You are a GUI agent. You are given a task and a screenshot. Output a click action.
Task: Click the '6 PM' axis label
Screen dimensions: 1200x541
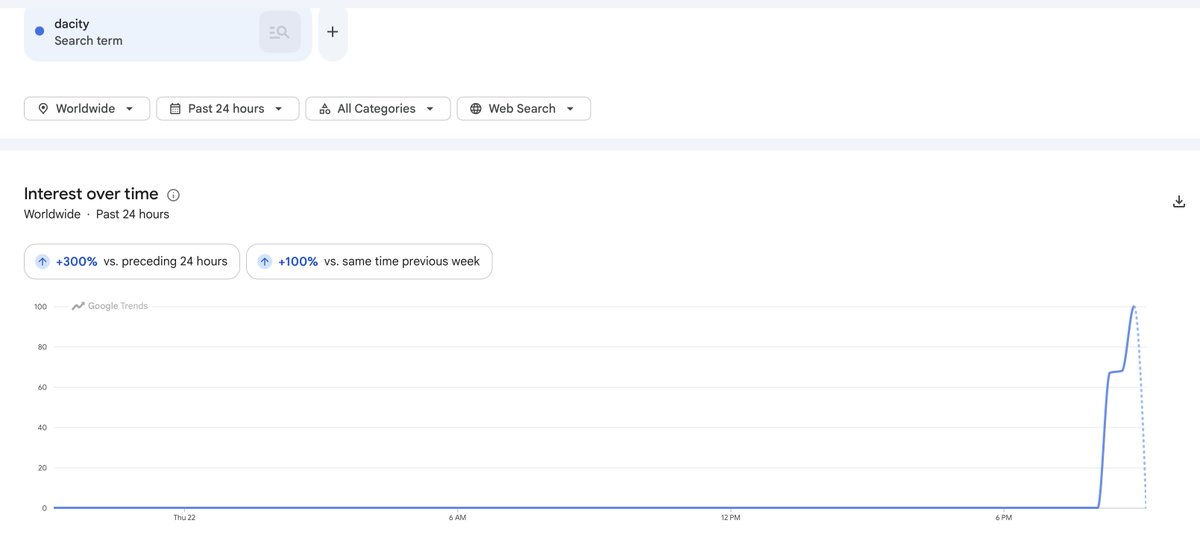pyautogui.click(x=1004, y=517)
